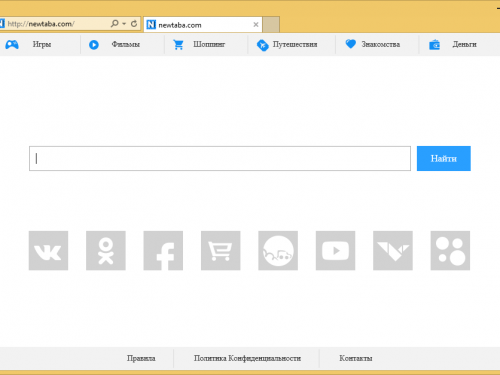500x375 pixels.
Task: Click the Найти search button
Action: tap(444, 158)
